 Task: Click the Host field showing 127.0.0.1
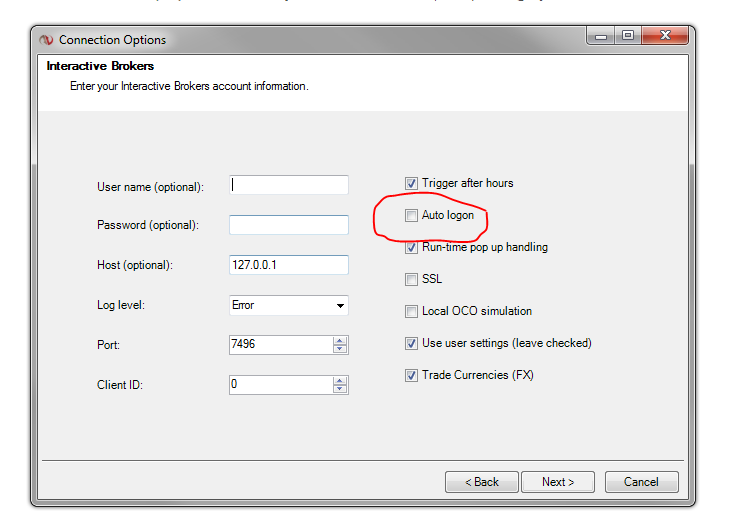(289, 265)
